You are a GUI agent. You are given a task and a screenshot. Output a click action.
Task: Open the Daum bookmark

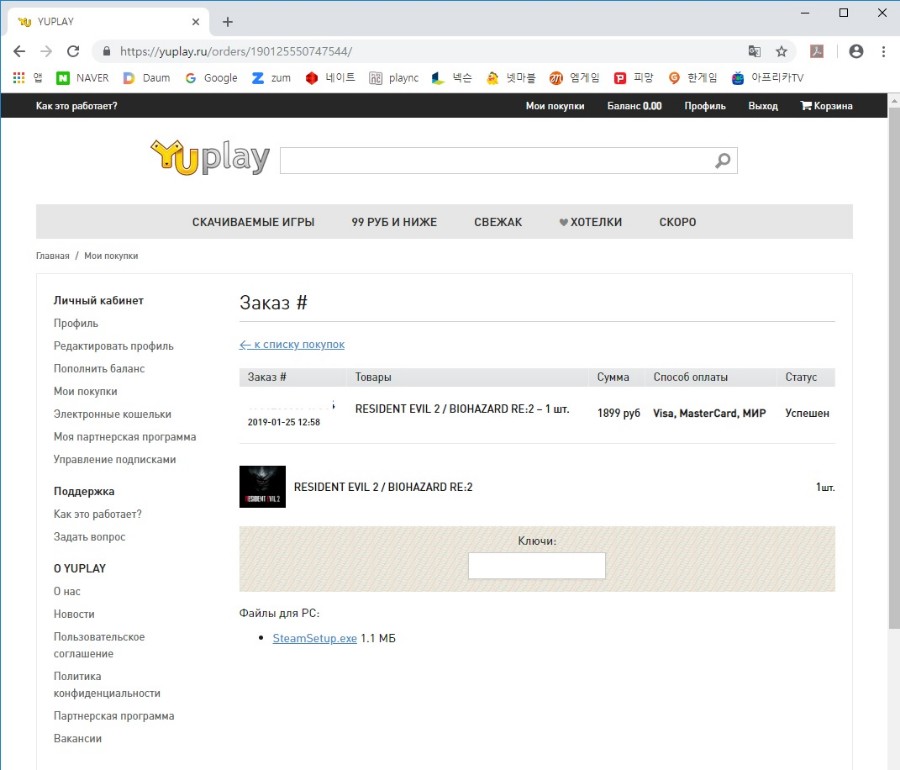(x=147, y=77)
